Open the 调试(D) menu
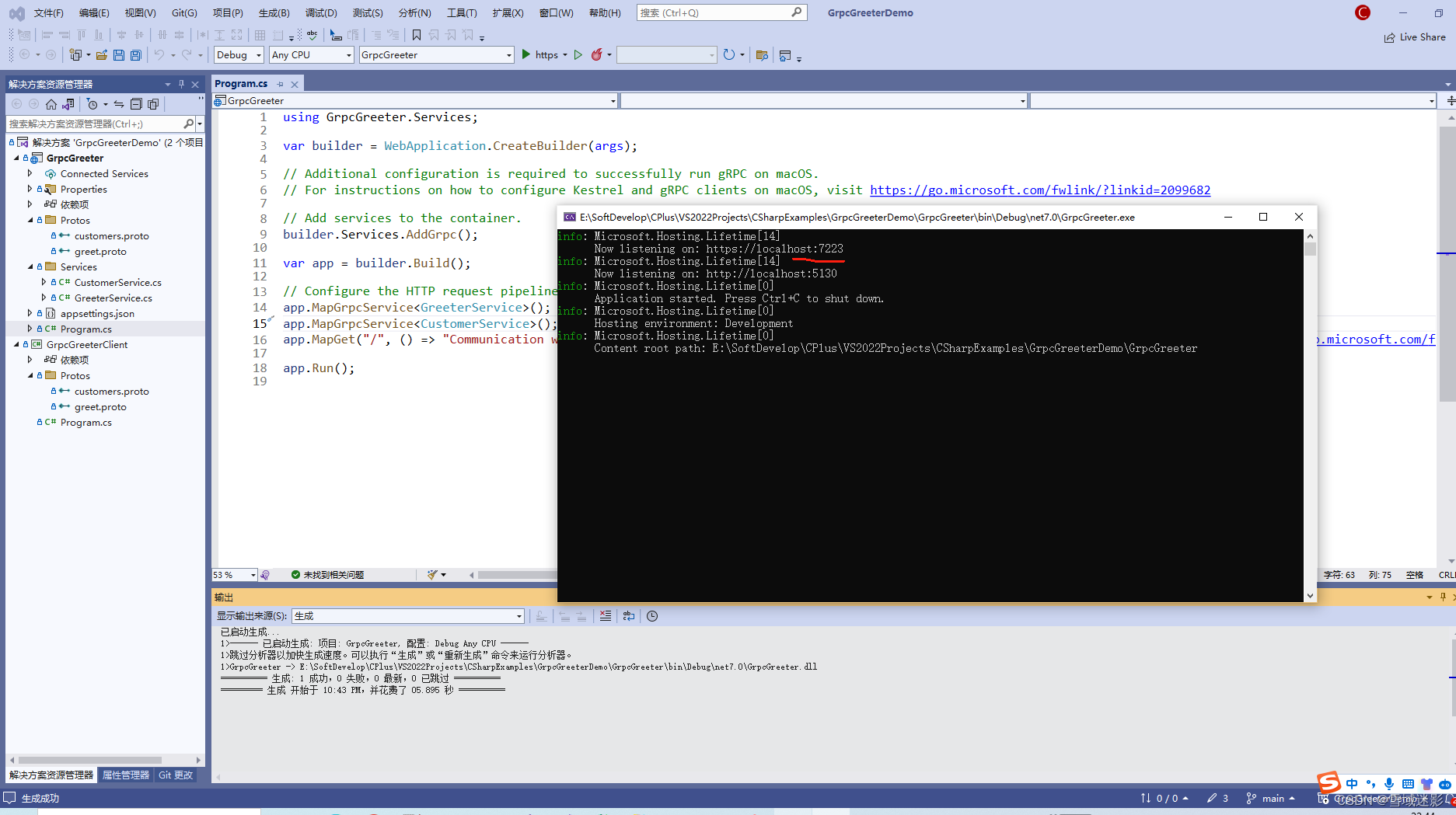 321,12
